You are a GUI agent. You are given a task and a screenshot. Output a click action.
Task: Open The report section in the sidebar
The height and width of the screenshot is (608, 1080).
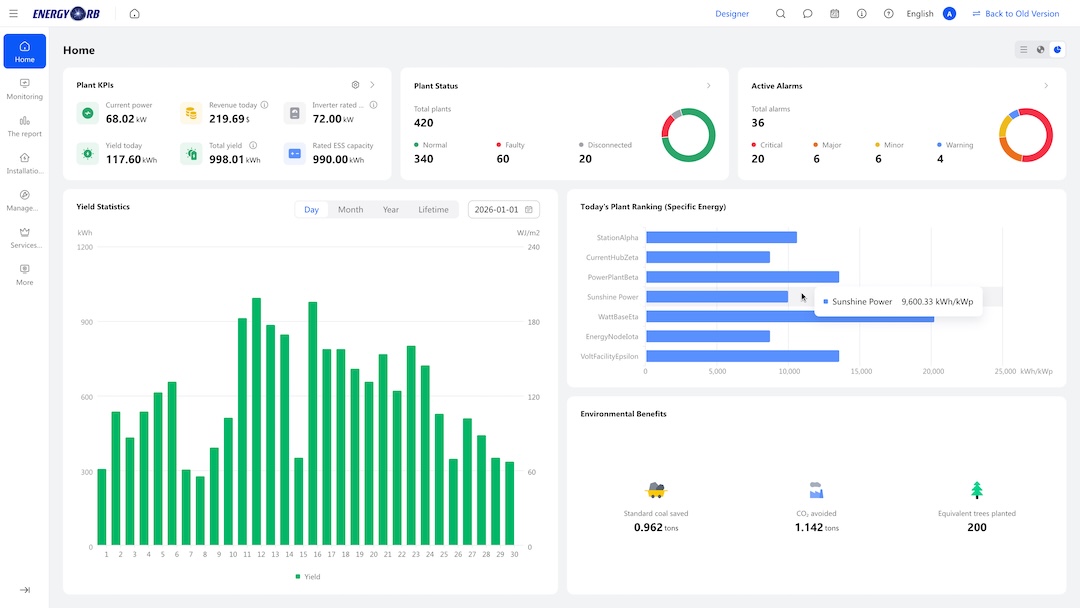[25, 126]
